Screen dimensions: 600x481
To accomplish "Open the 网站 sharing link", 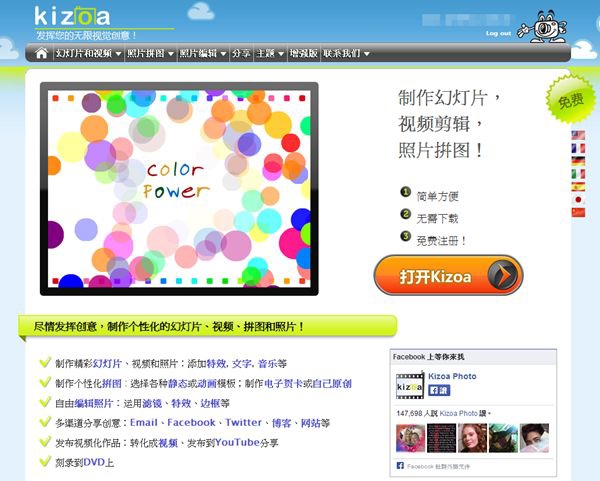I will click(311, 423).
